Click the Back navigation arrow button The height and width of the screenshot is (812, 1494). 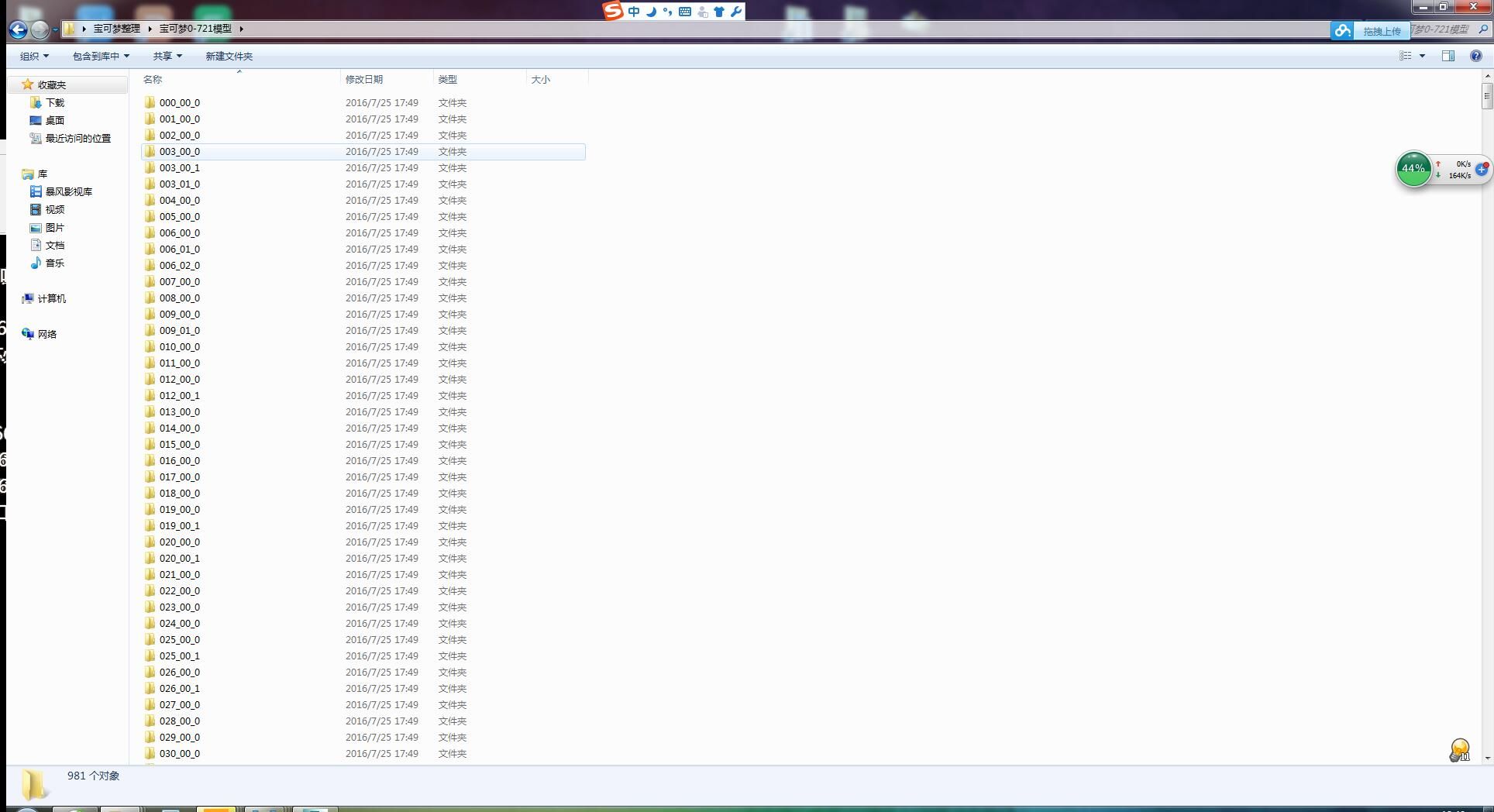[x=18, y=29]
